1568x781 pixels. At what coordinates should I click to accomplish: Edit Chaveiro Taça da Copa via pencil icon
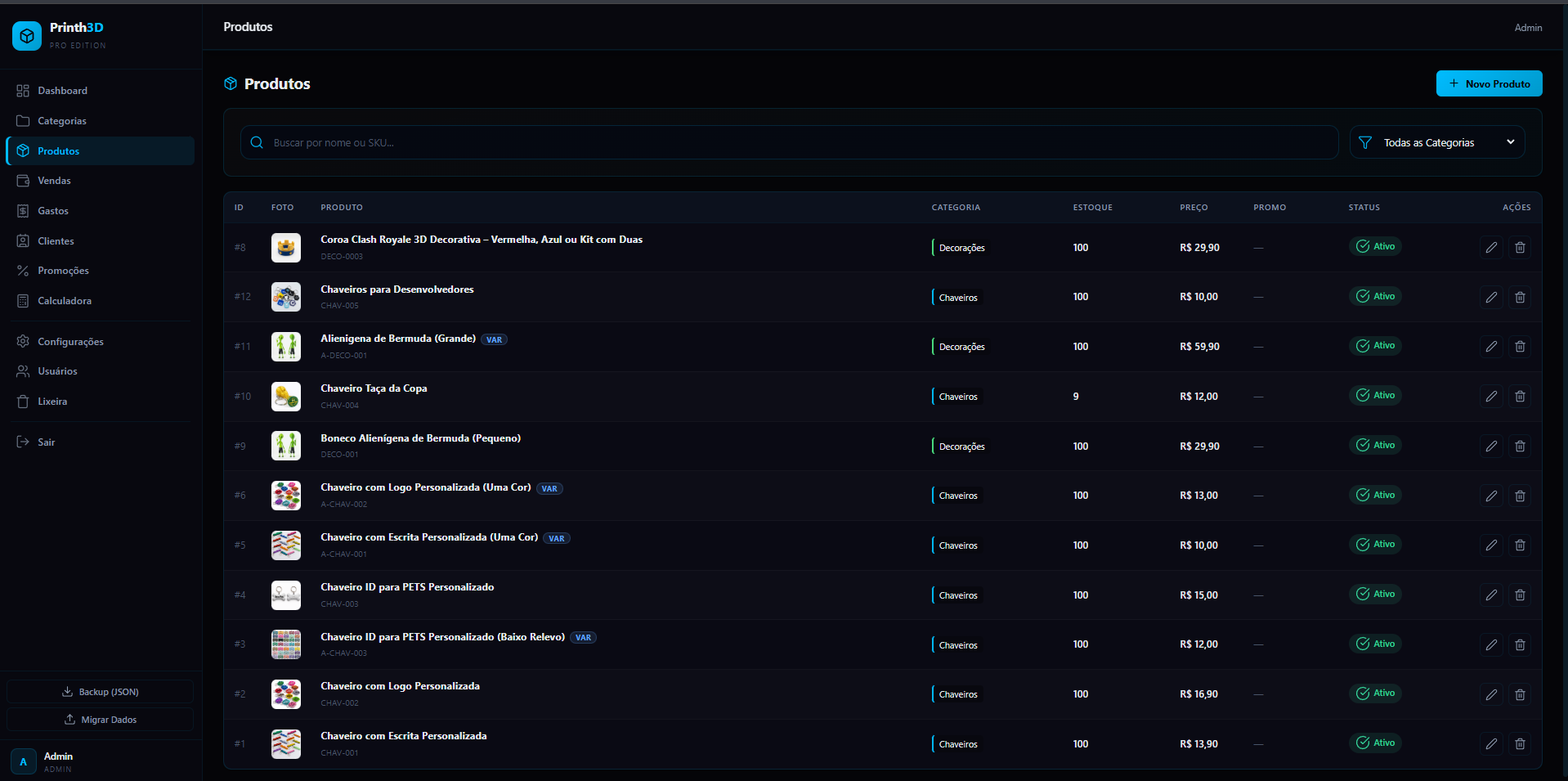click(1491, 396)
